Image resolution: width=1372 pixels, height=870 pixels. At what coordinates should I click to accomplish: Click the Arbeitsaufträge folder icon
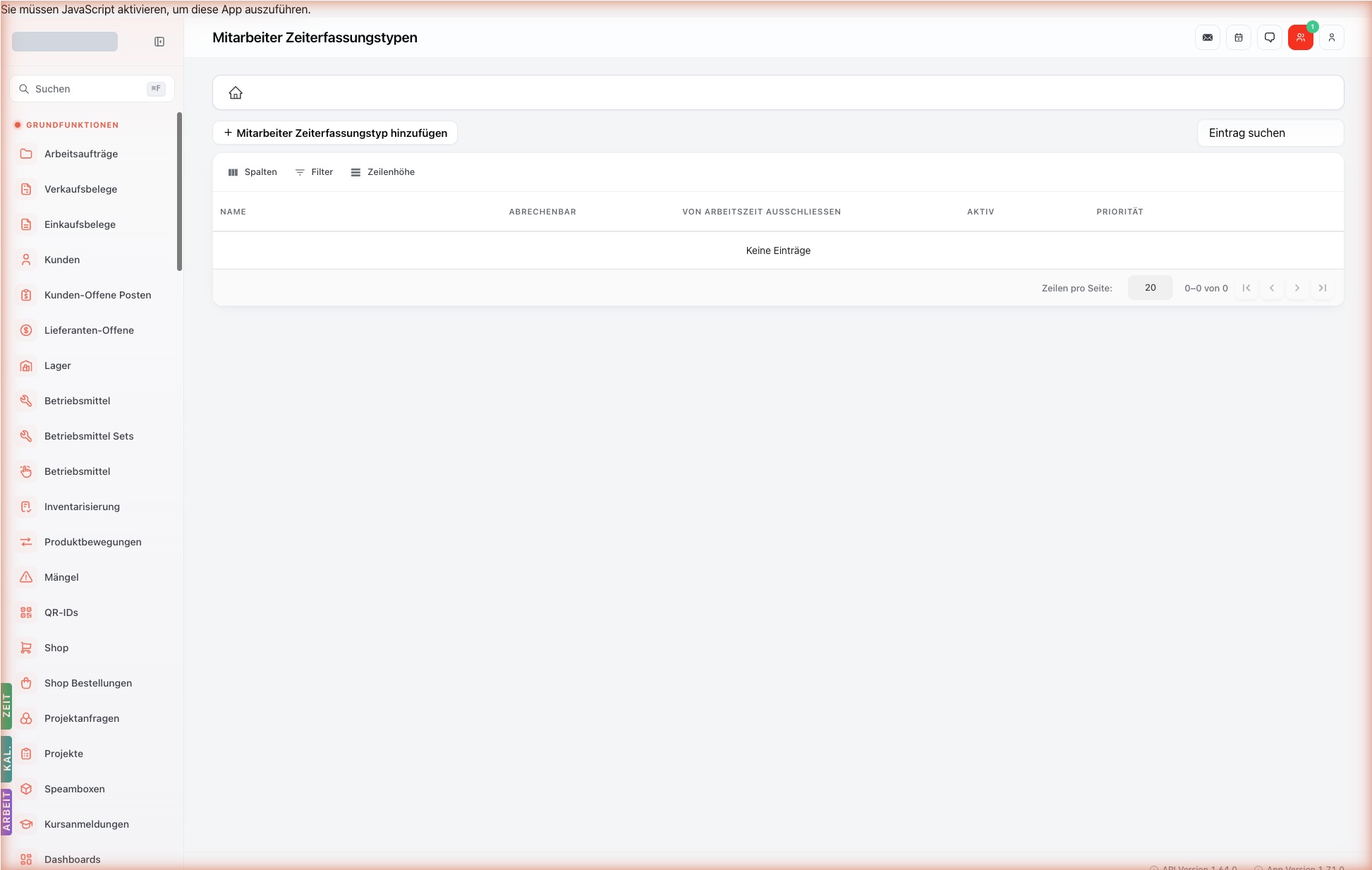click(x=26, y=154)
